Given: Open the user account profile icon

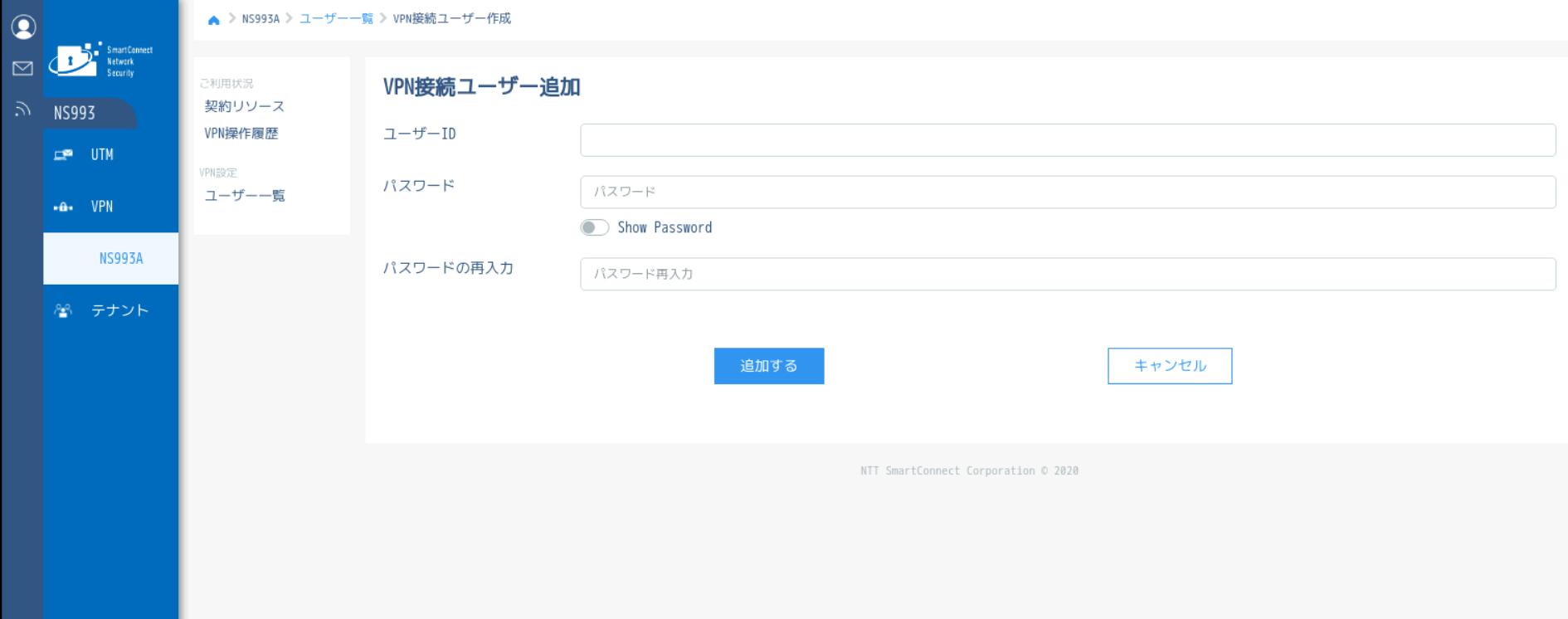Looking at the screenshot, I should (23, 27).
